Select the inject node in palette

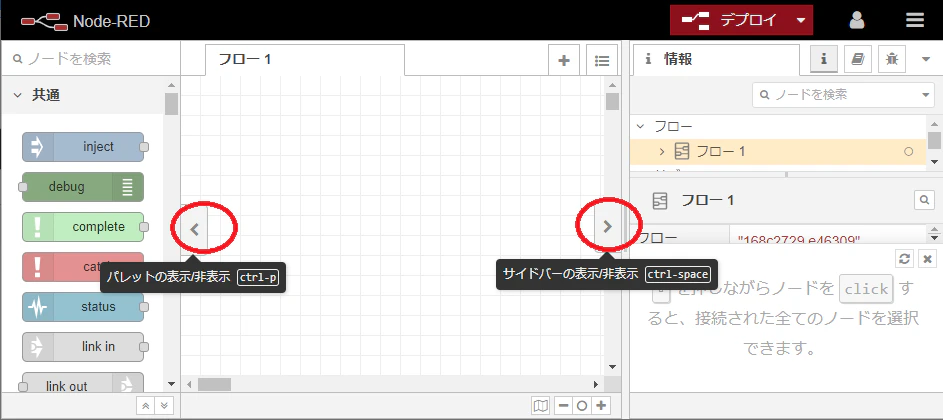[x=83, y=147]
